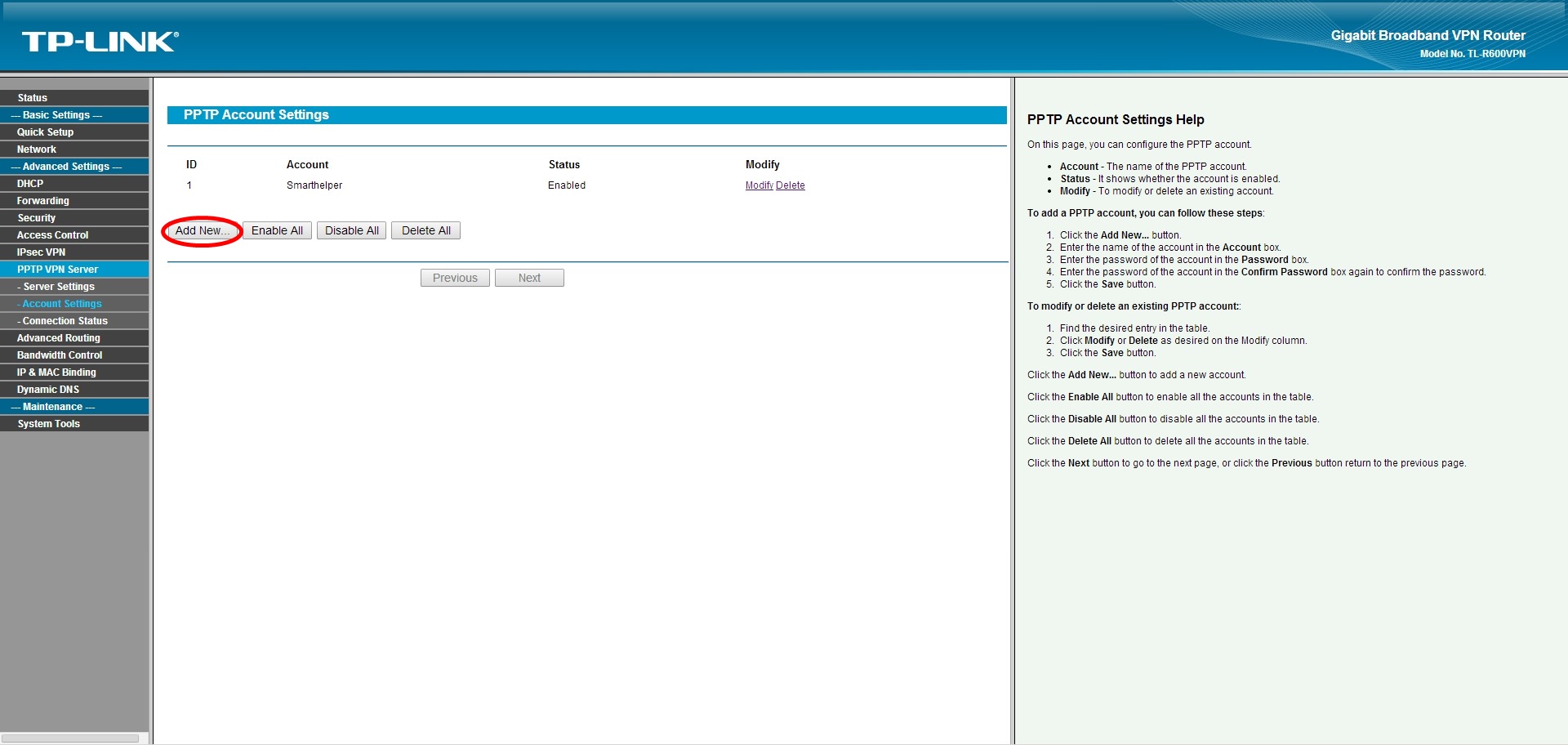This screenshot has width=1568, height=745.
Task: Click the Basic Settings section header
Action: pyautogui.click(x=74, y=114)
